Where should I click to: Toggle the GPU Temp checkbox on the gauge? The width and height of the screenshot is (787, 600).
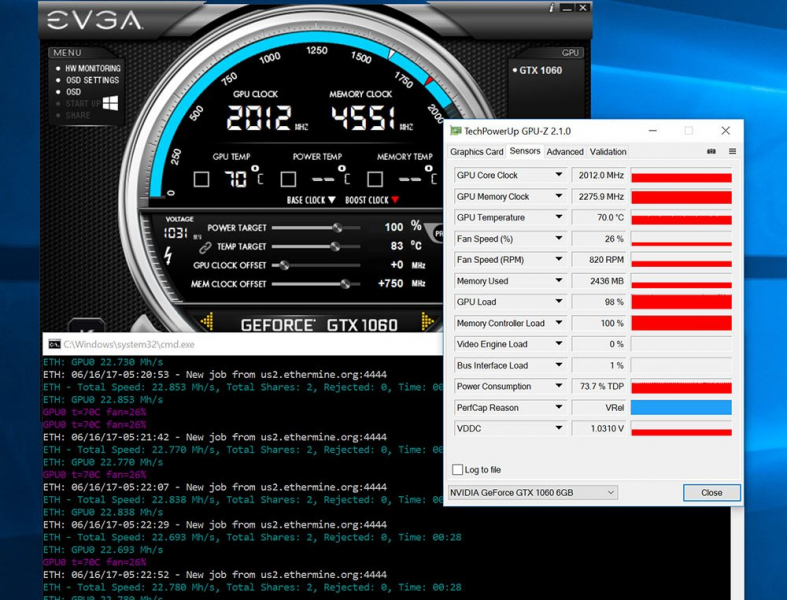(201, 179)
